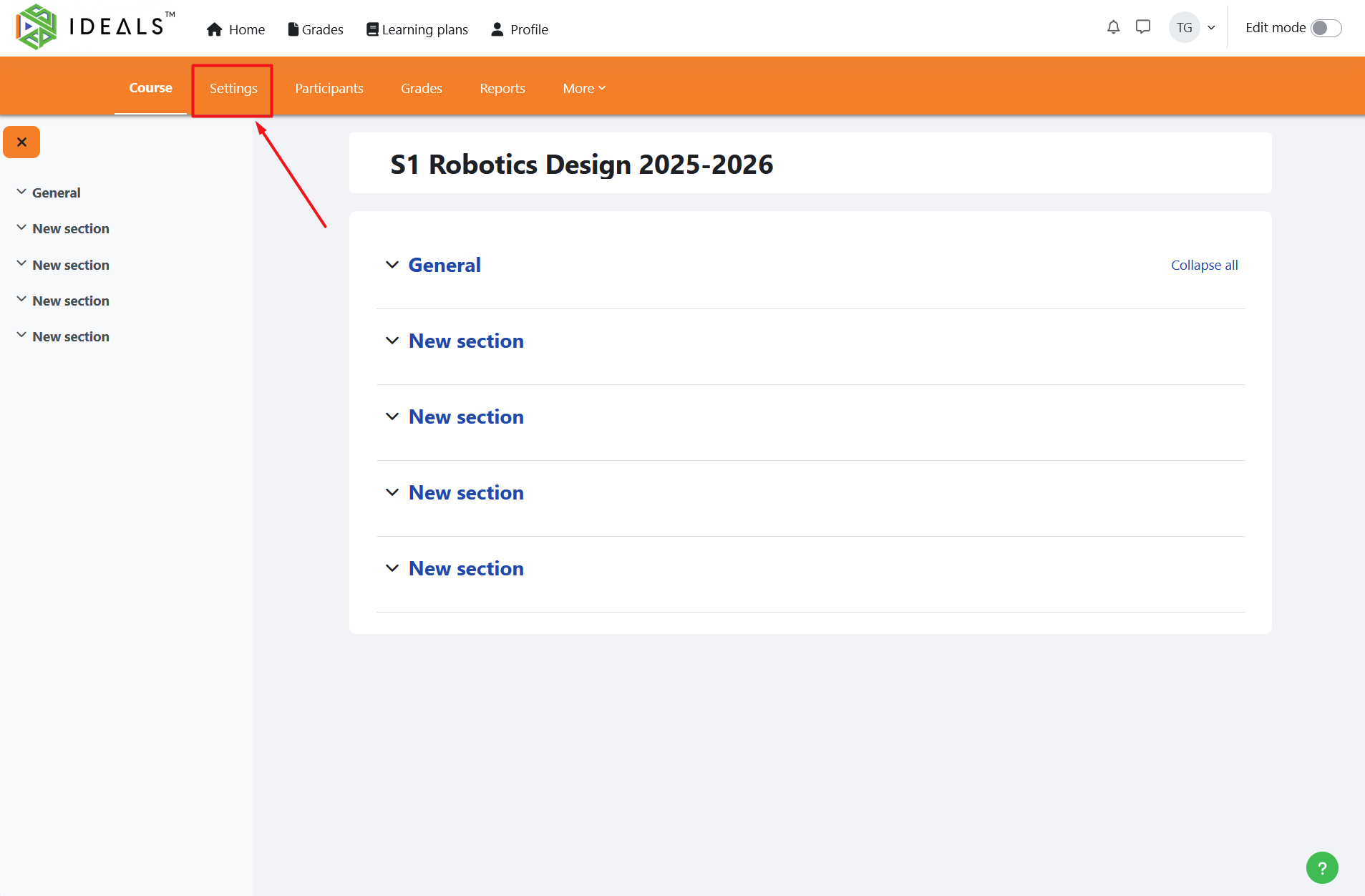Screen dimensions: 1365x896
Task: Click the TG user avatar
Action: coord(1184,28)
